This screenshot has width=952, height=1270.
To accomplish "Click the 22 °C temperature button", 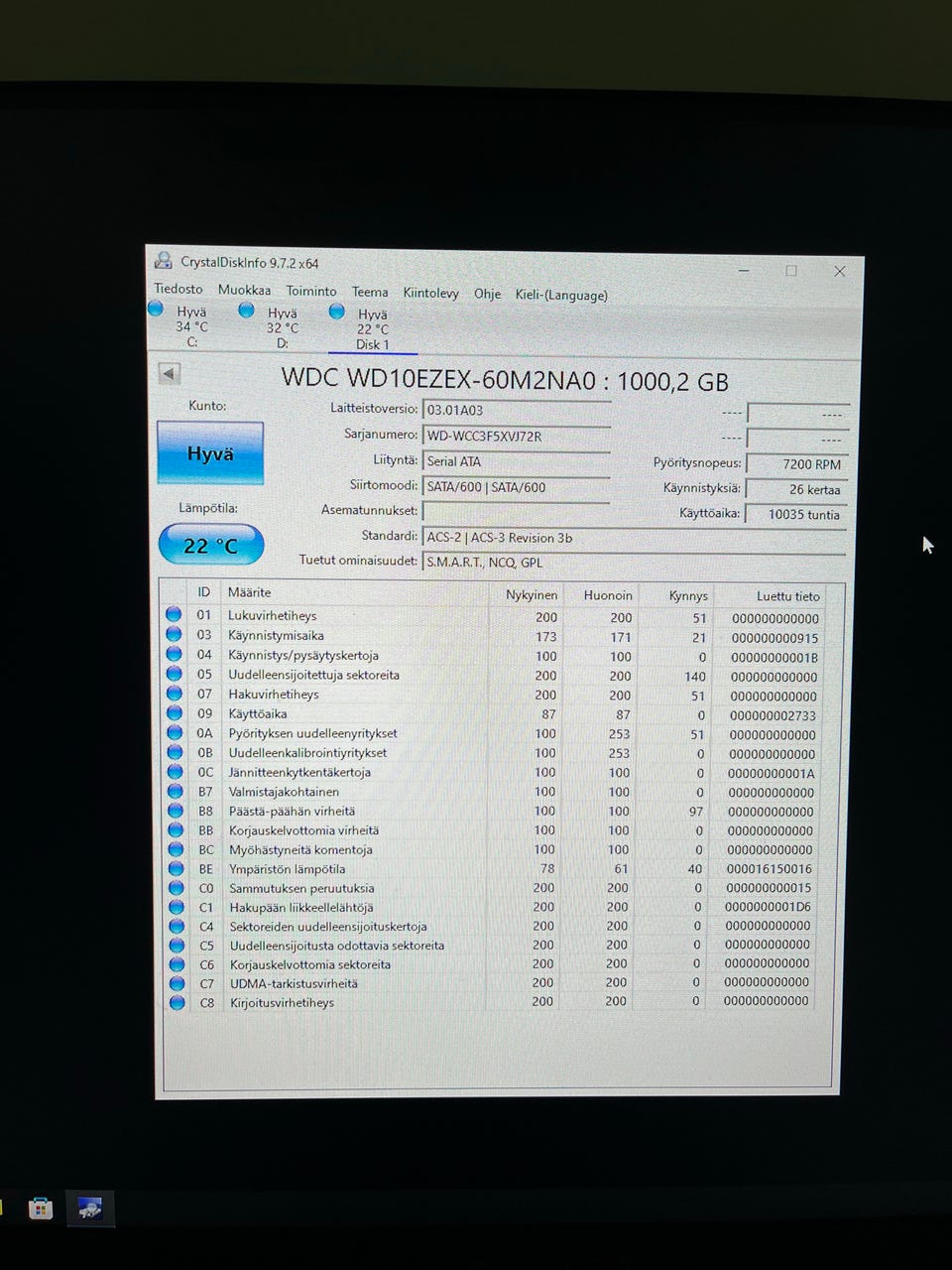I will coord(211,545).
